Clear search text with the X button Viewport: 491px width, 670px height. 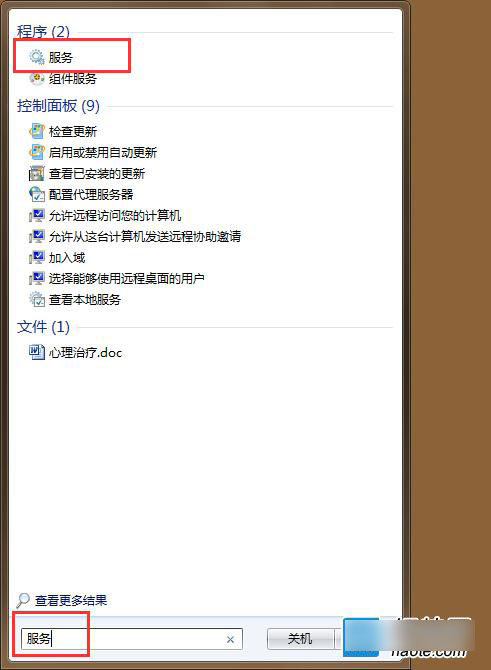[x=230, y=639]
